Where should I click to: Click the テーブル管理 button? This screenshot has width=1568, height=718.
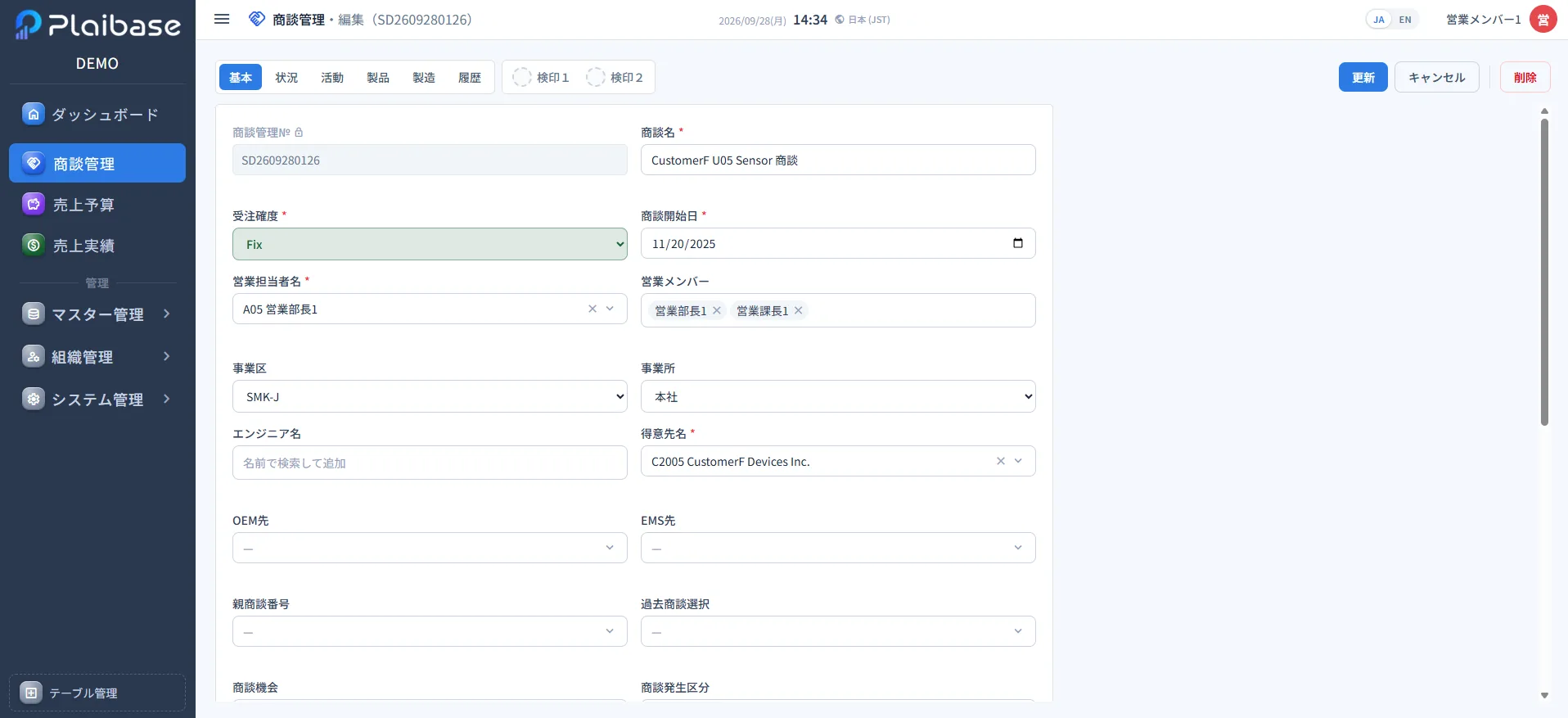point(97,693)
